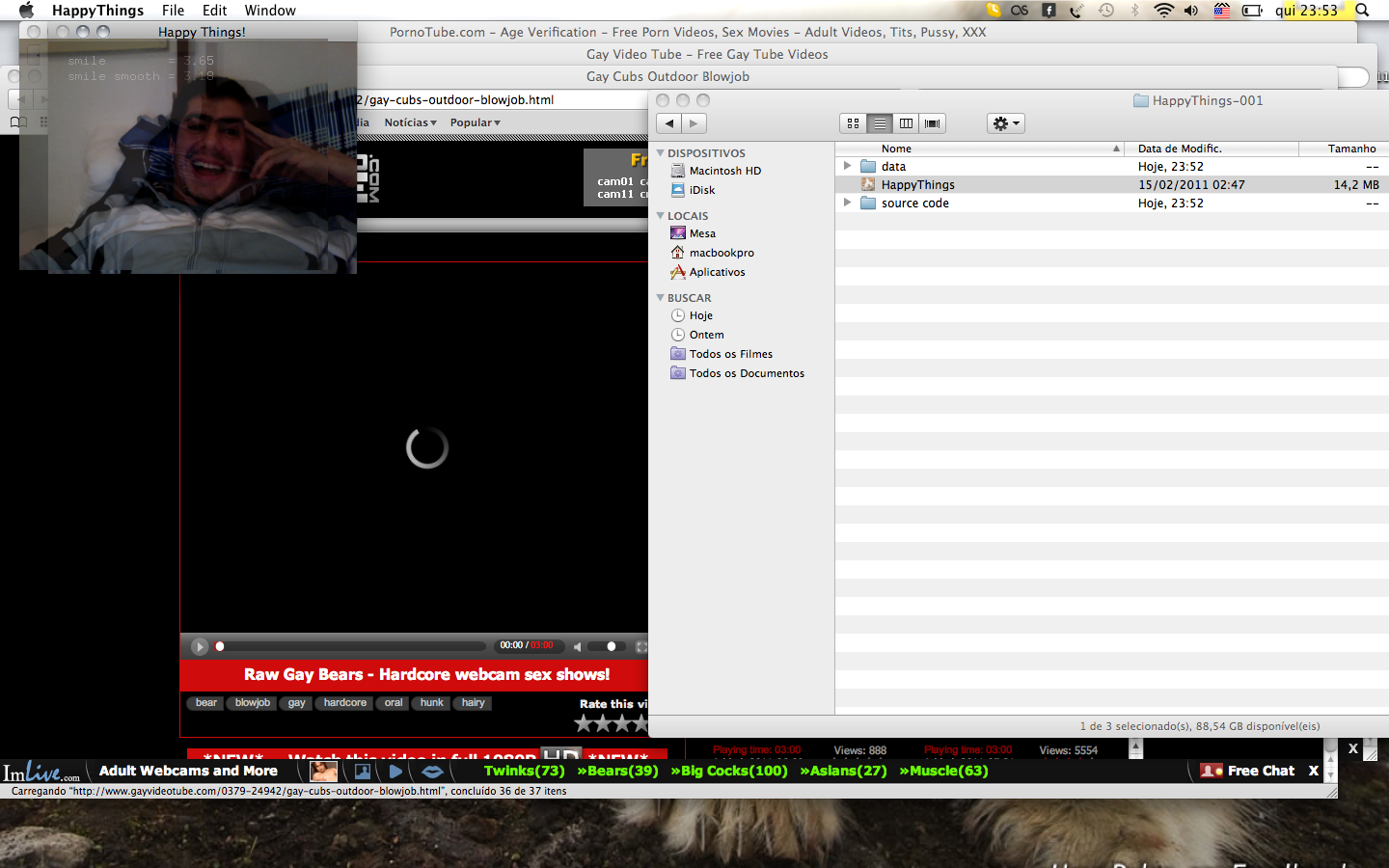Mute the video player speaker icon
This screenshot has height=868, width=1389.
577,646
